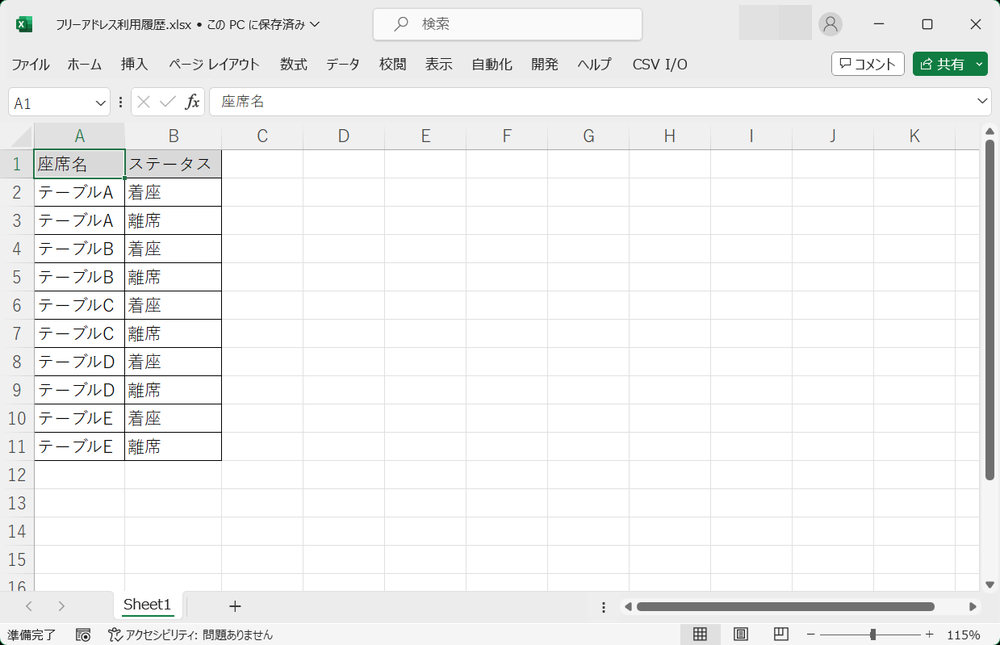Click the insert function fx icon
The image size is (1000, 645).
192,102
